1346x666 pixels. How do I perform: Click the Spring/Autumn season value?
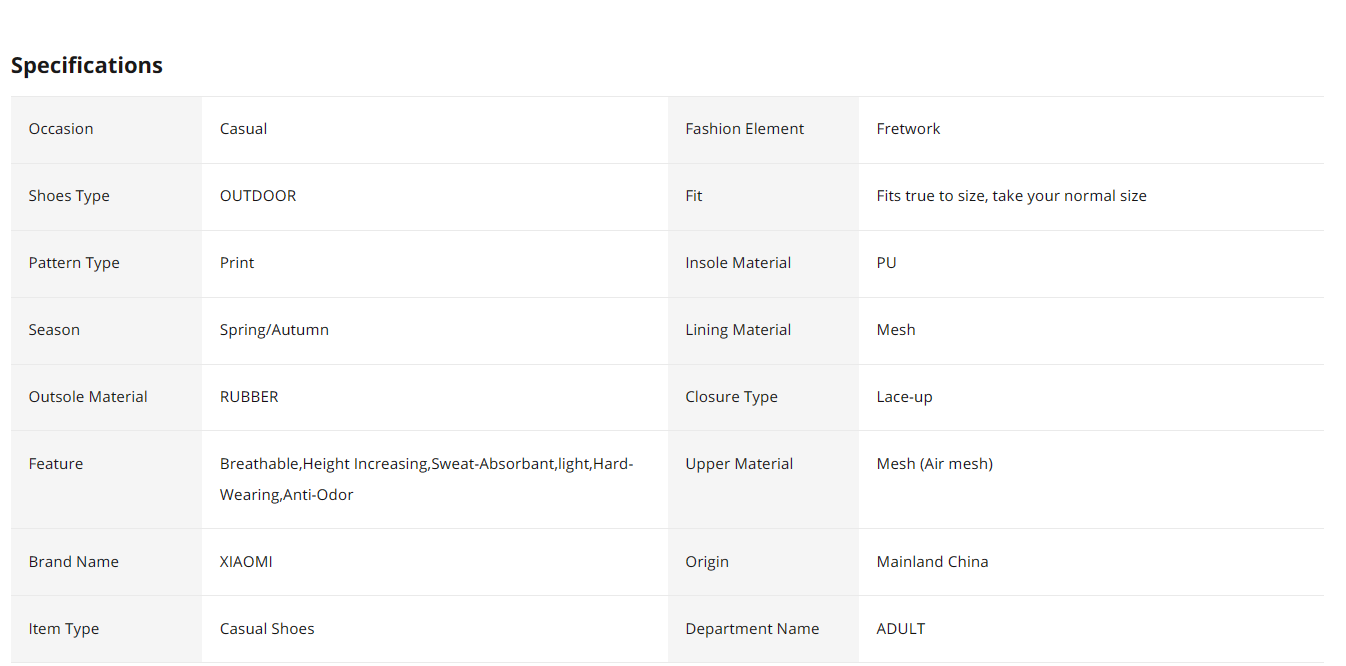[x=274, y=330]
